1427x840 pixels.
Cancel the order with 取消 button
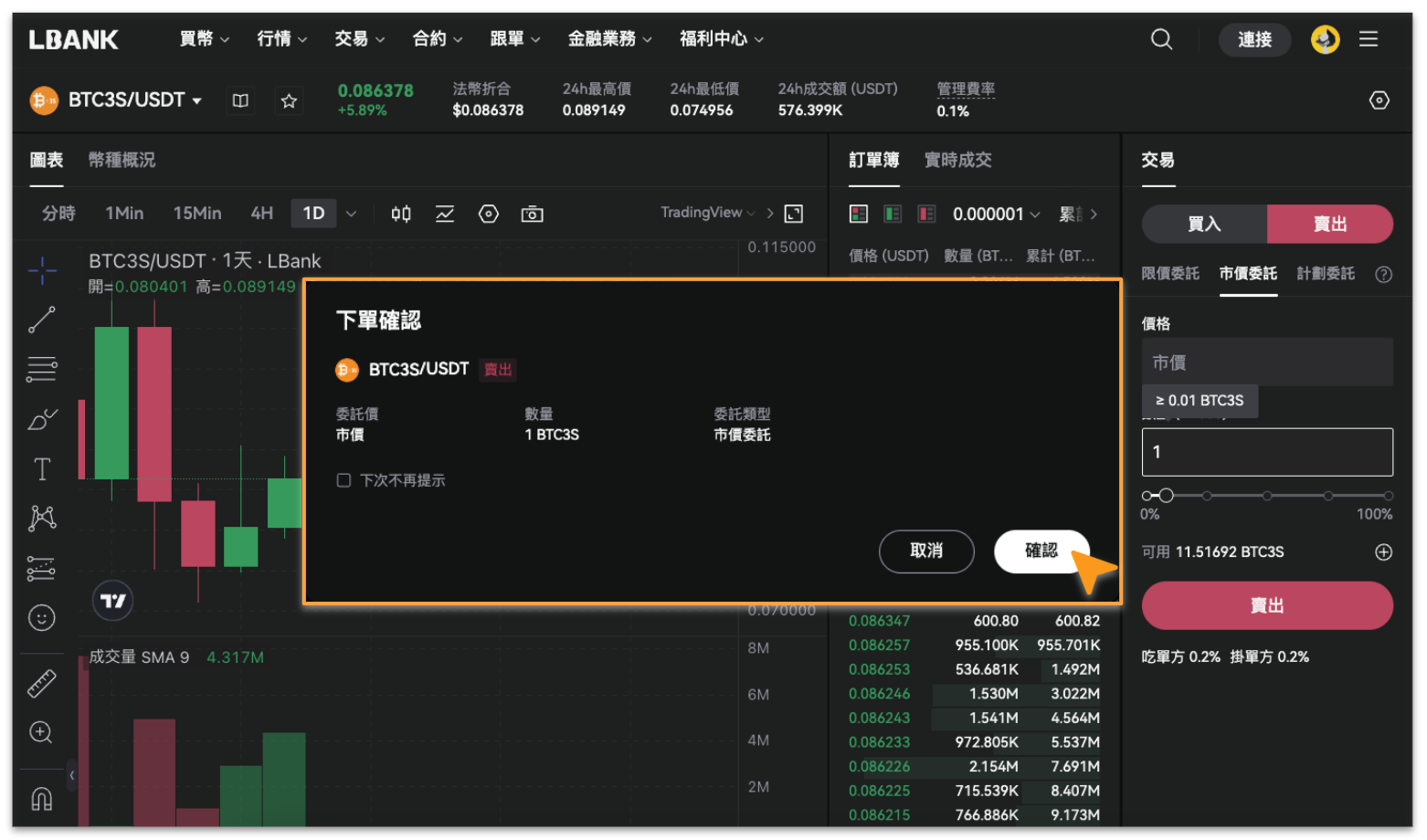click(926, 551)
